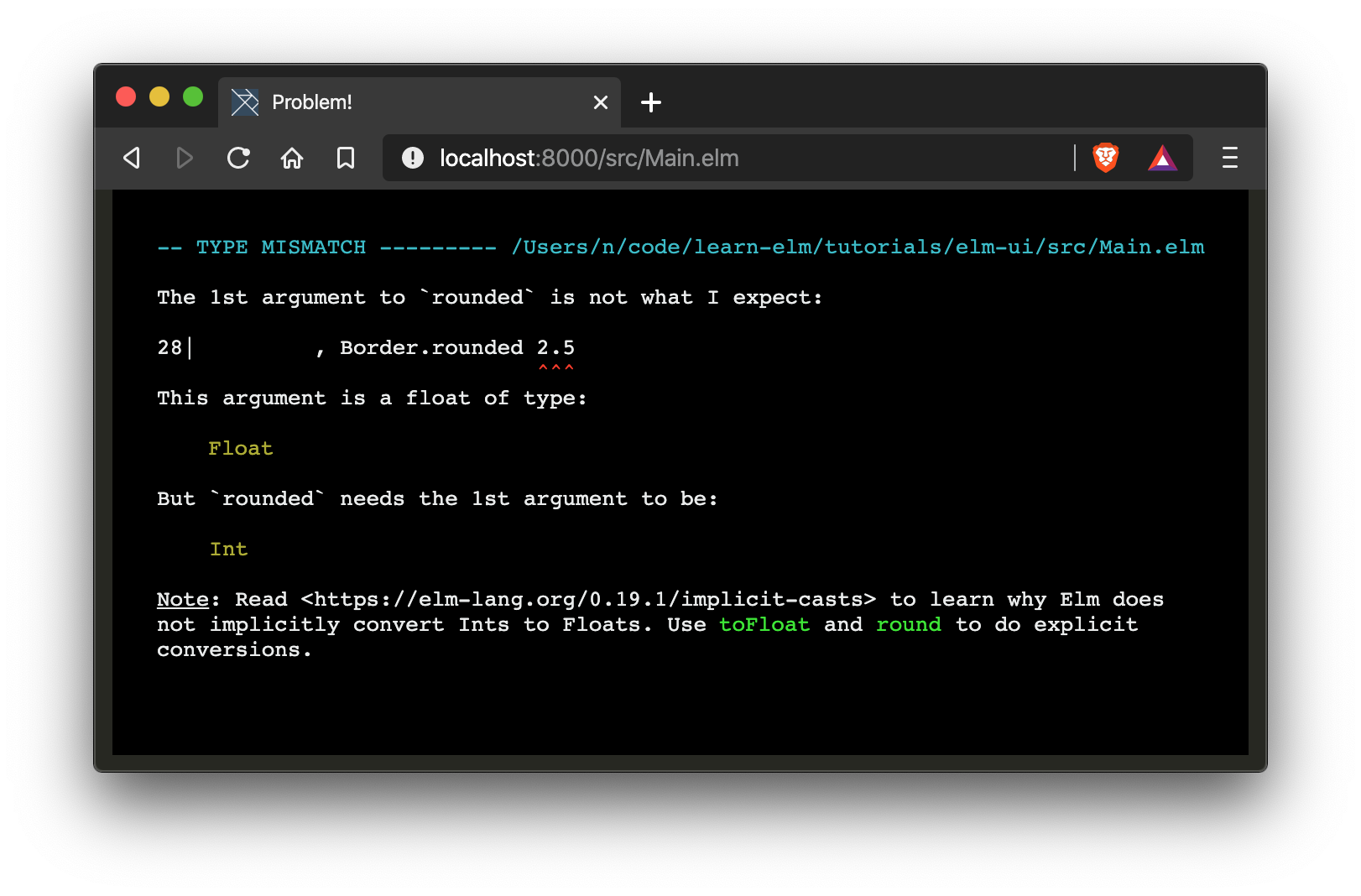Bookmark this page using bookmark icon
1361x896 pixels.
coord(346,158)
